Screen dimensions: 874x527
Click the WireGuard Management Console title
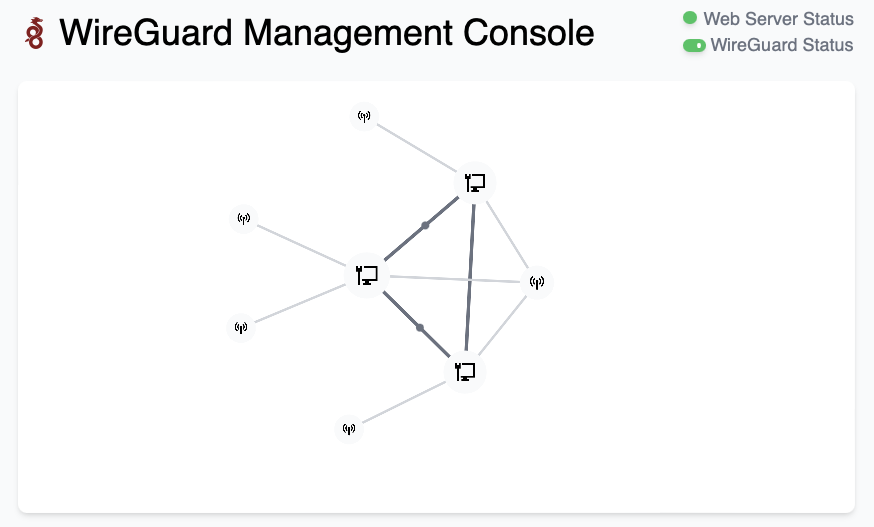tap(327, 34)
